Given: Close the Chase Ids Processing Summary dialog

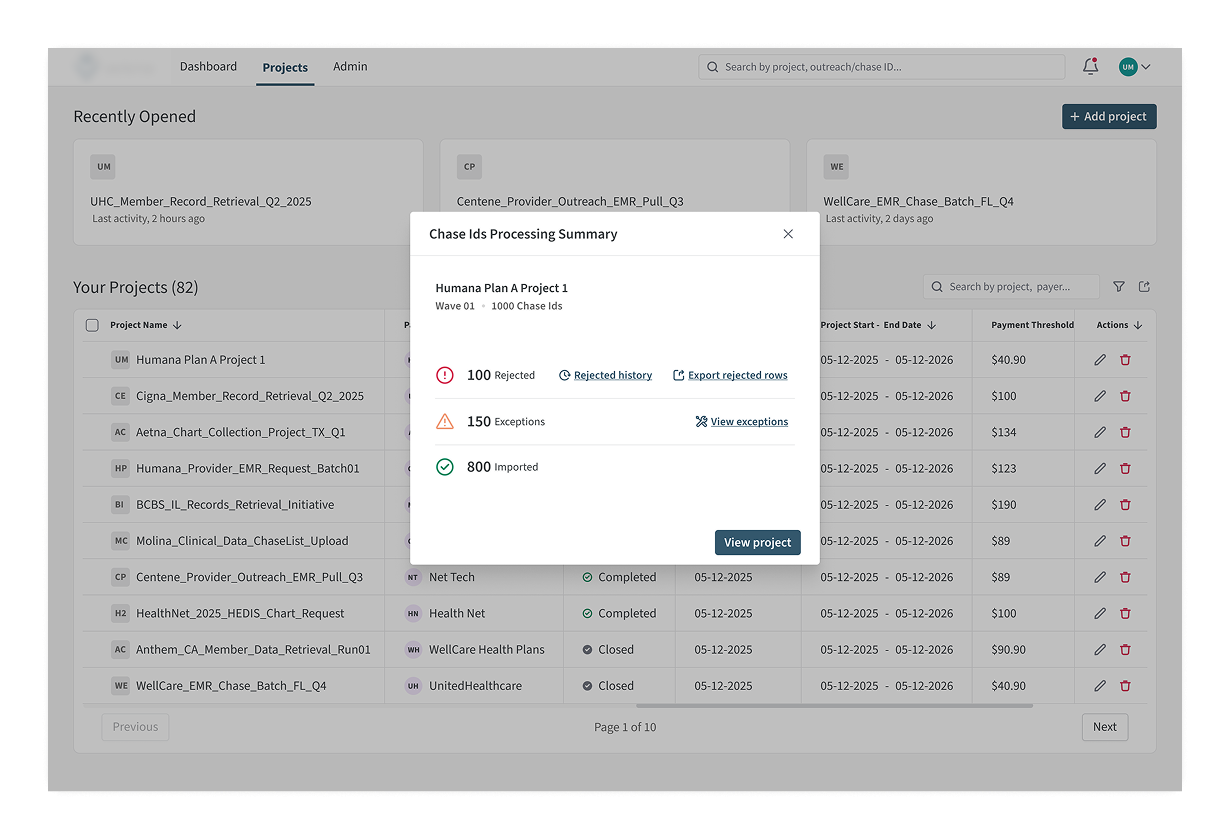Looking at the screenshot, I should pos(788,234).
